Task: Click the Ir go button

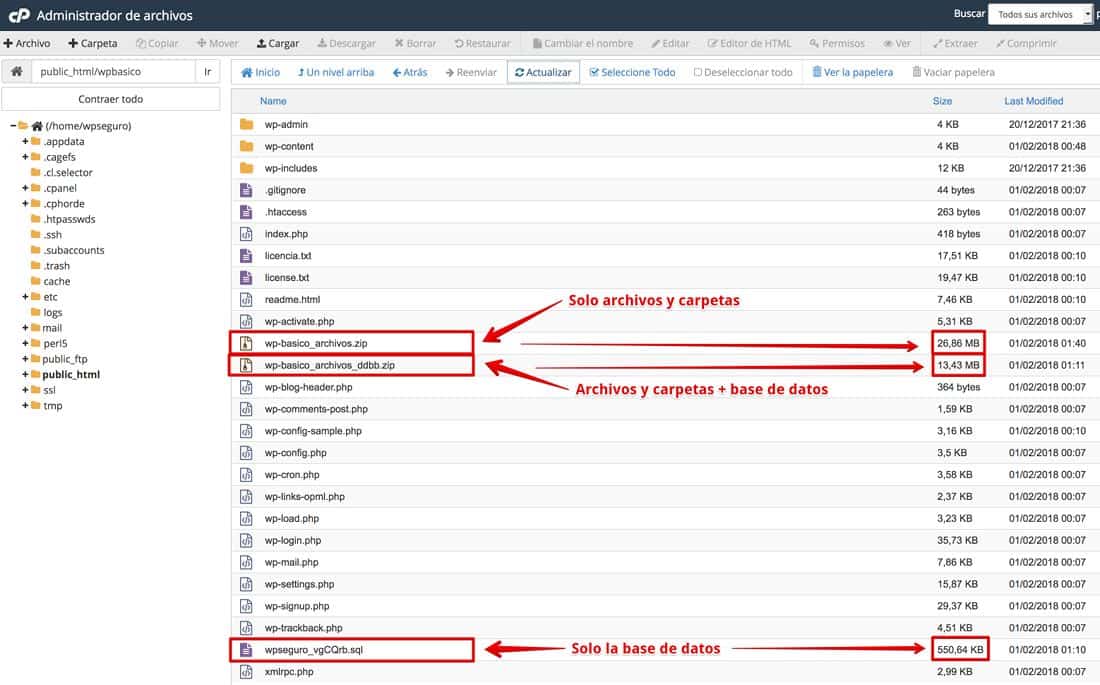Action: (x=208, y=72)
